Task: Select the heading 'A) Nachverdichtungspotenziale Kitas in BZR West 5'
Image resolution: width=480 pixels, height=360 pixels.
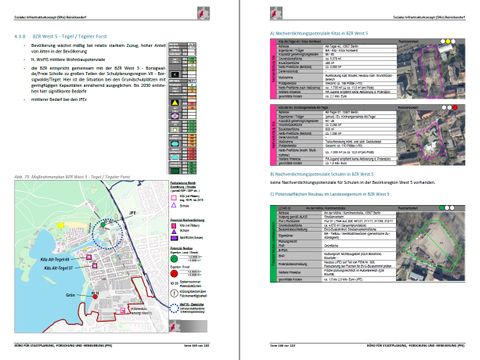Action: pos(319,33)
